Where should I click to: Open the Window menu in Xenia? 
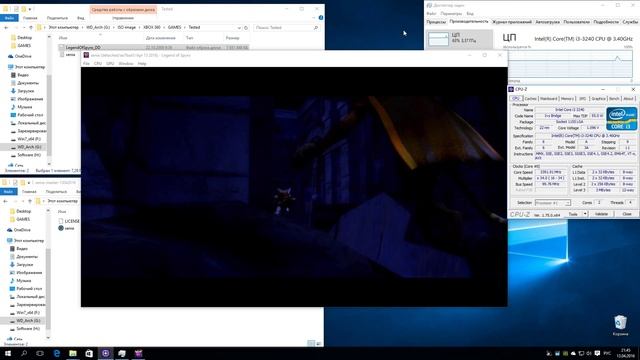[126, 64]
